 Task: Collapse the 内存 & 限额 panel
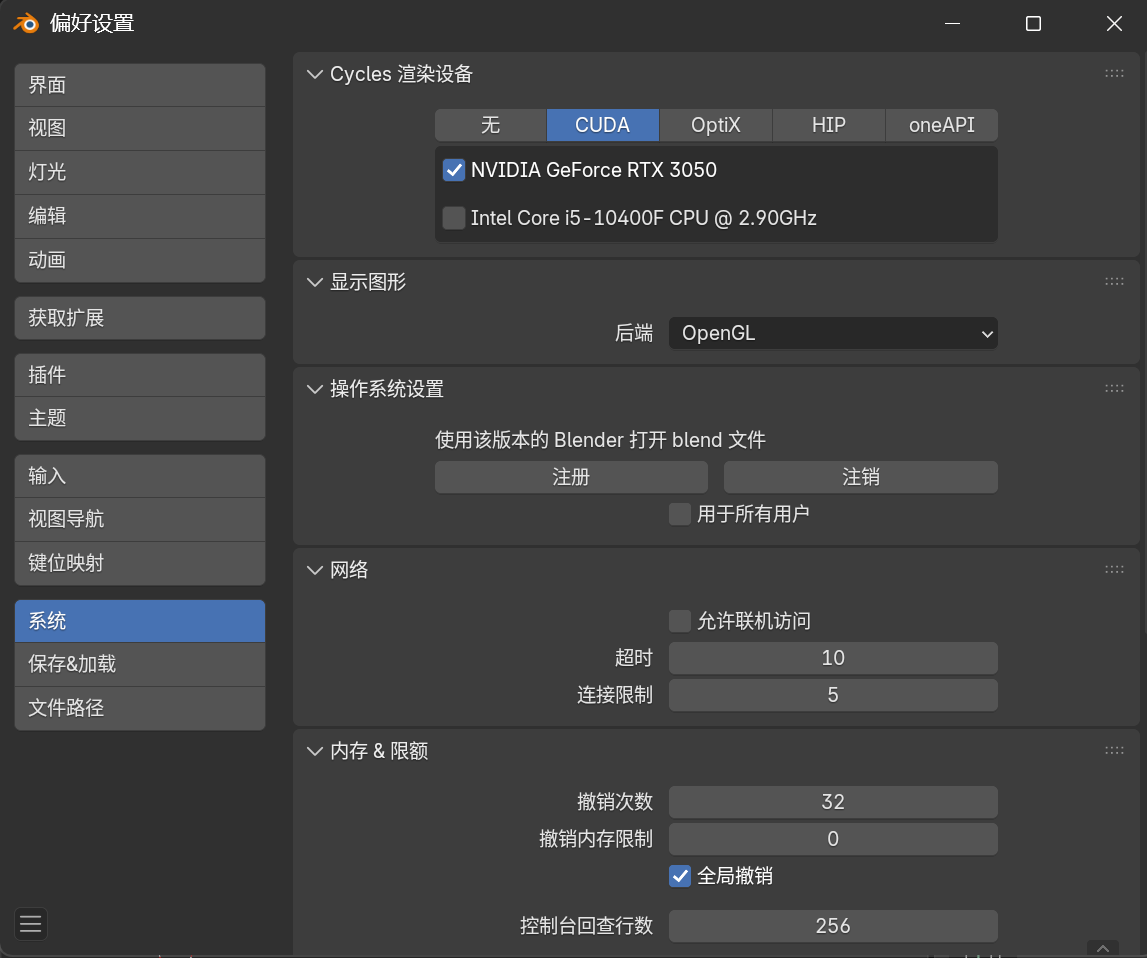coord(315,750)
